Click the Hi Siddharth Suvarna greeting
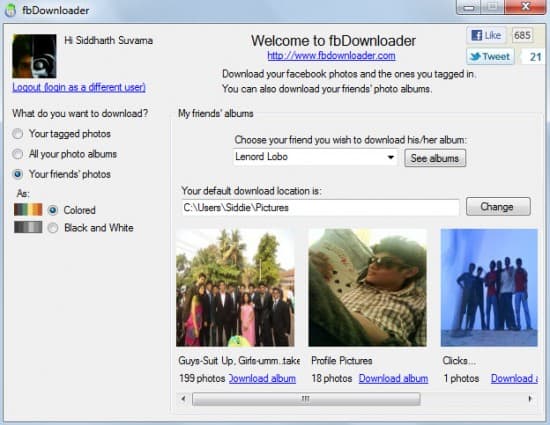 108,40
